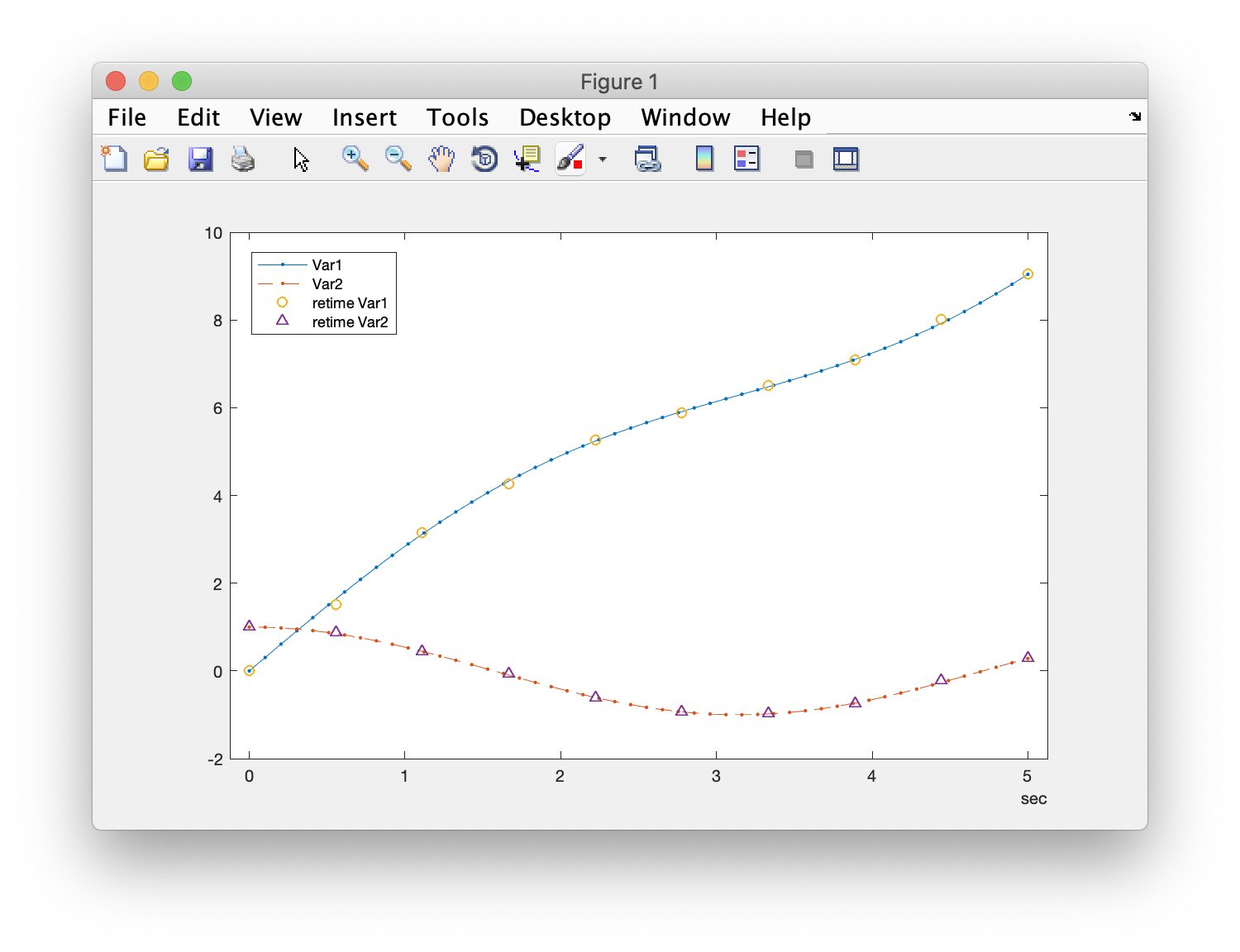Open the brush color dropdown arrow

pyautogui.click(x=603, y=159)
